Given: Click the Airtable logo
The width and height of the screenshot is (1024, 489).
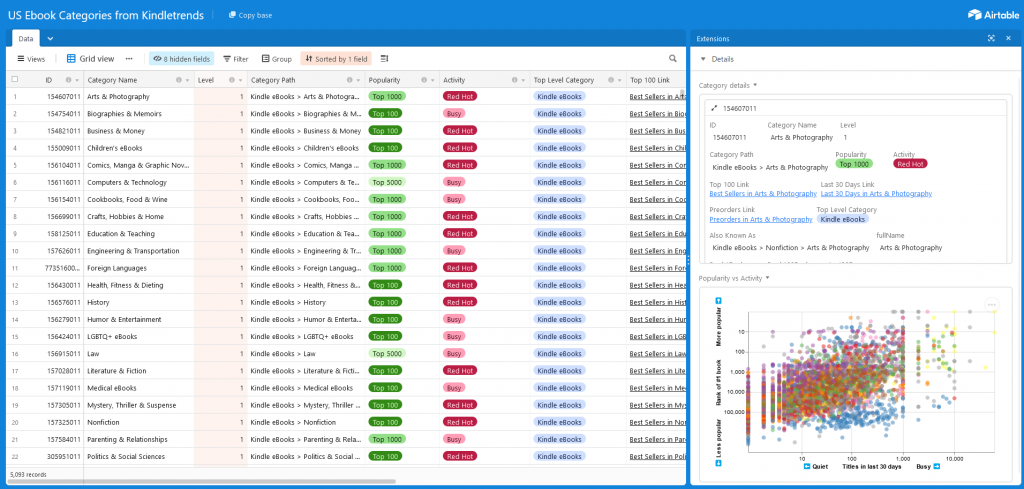Looking at the screenshot, I should pyautogui.click(x=992, y=14).
